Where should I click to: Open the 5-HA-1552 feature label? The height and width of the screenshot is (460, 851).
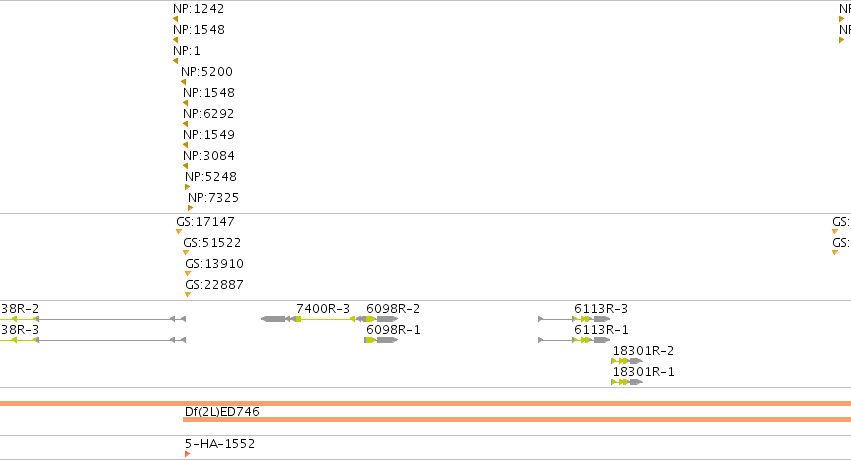(x=220, y=444)
